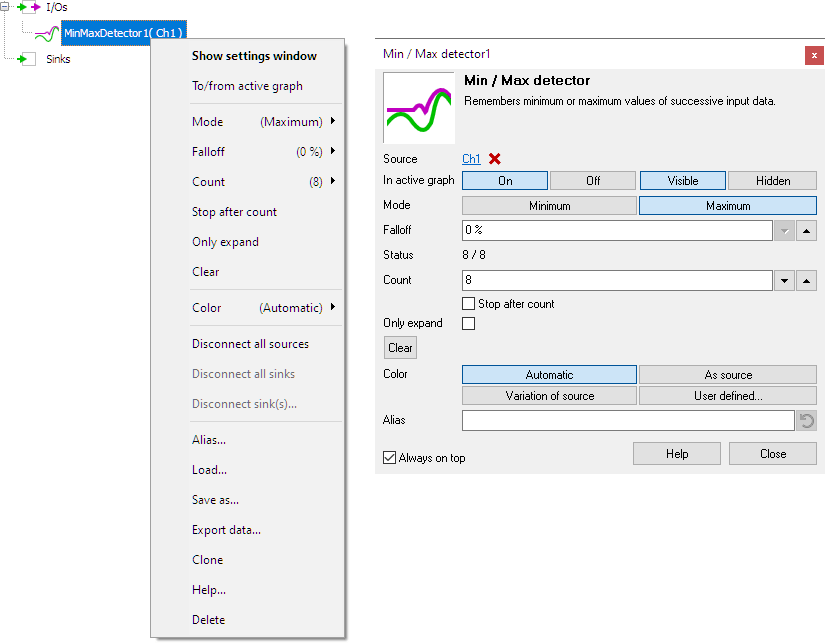Open the Count dropdown list

click(784, 280)
